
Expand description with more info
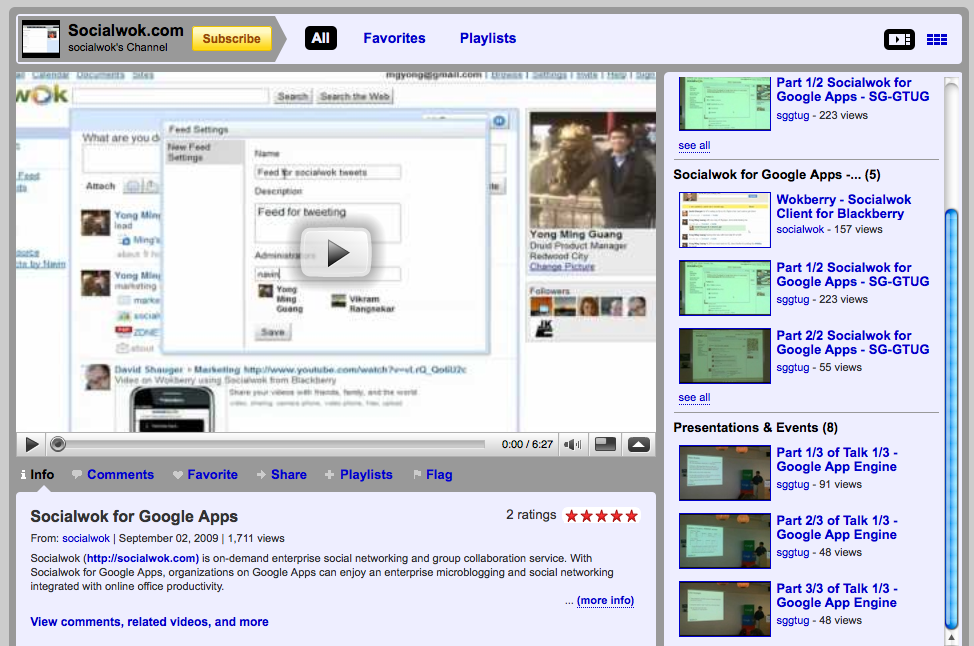click(x=605, y=601)
